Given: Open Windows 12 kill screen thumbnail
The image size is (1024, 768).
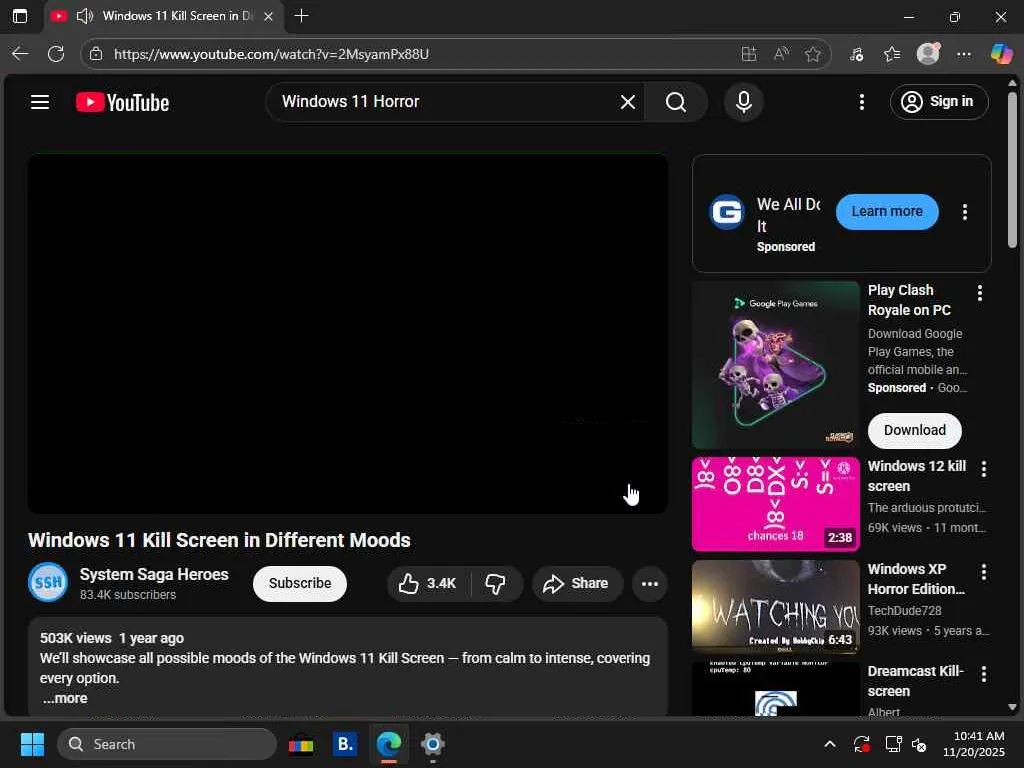Looking at the screenshot, I should pos(776,504).
